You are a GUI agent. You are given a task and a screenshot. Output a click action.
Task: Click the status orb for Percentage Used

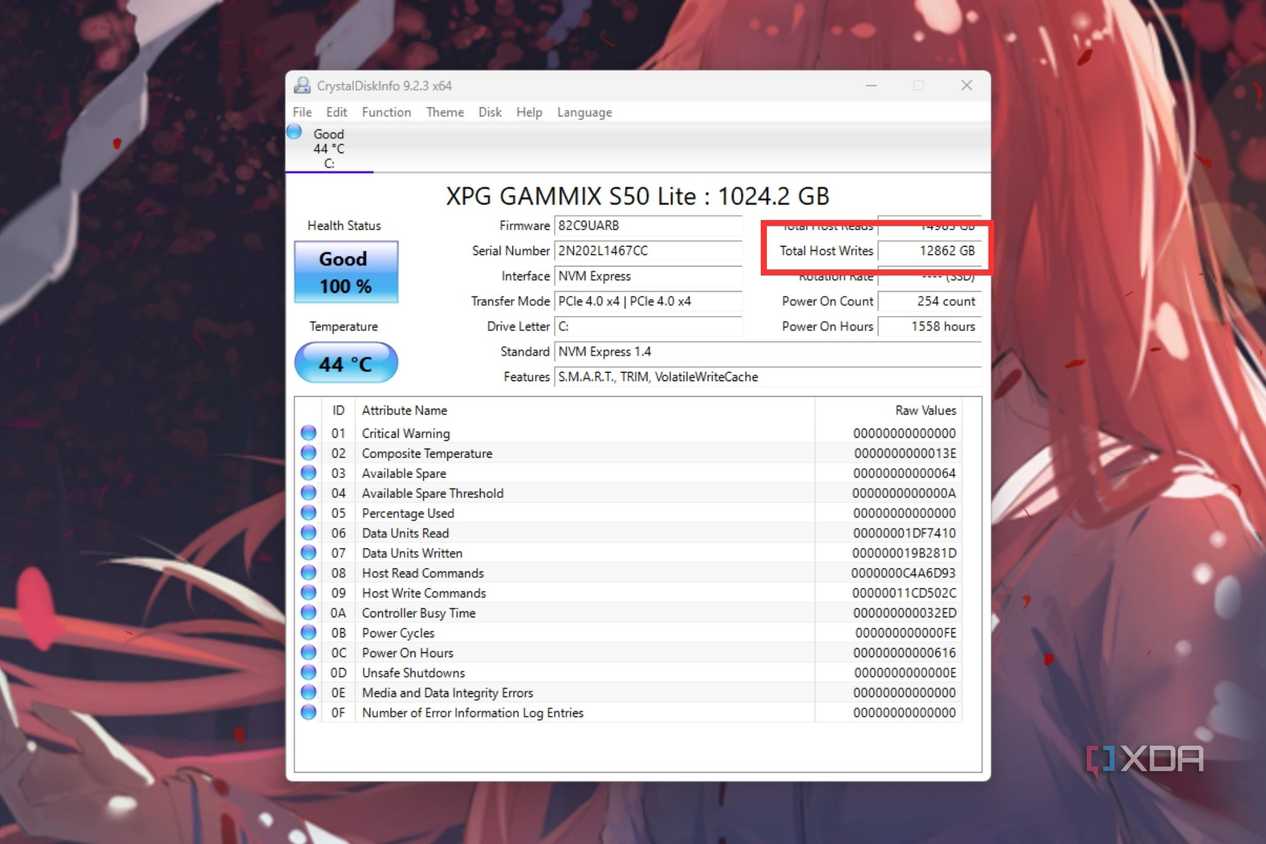pos(309,513)
